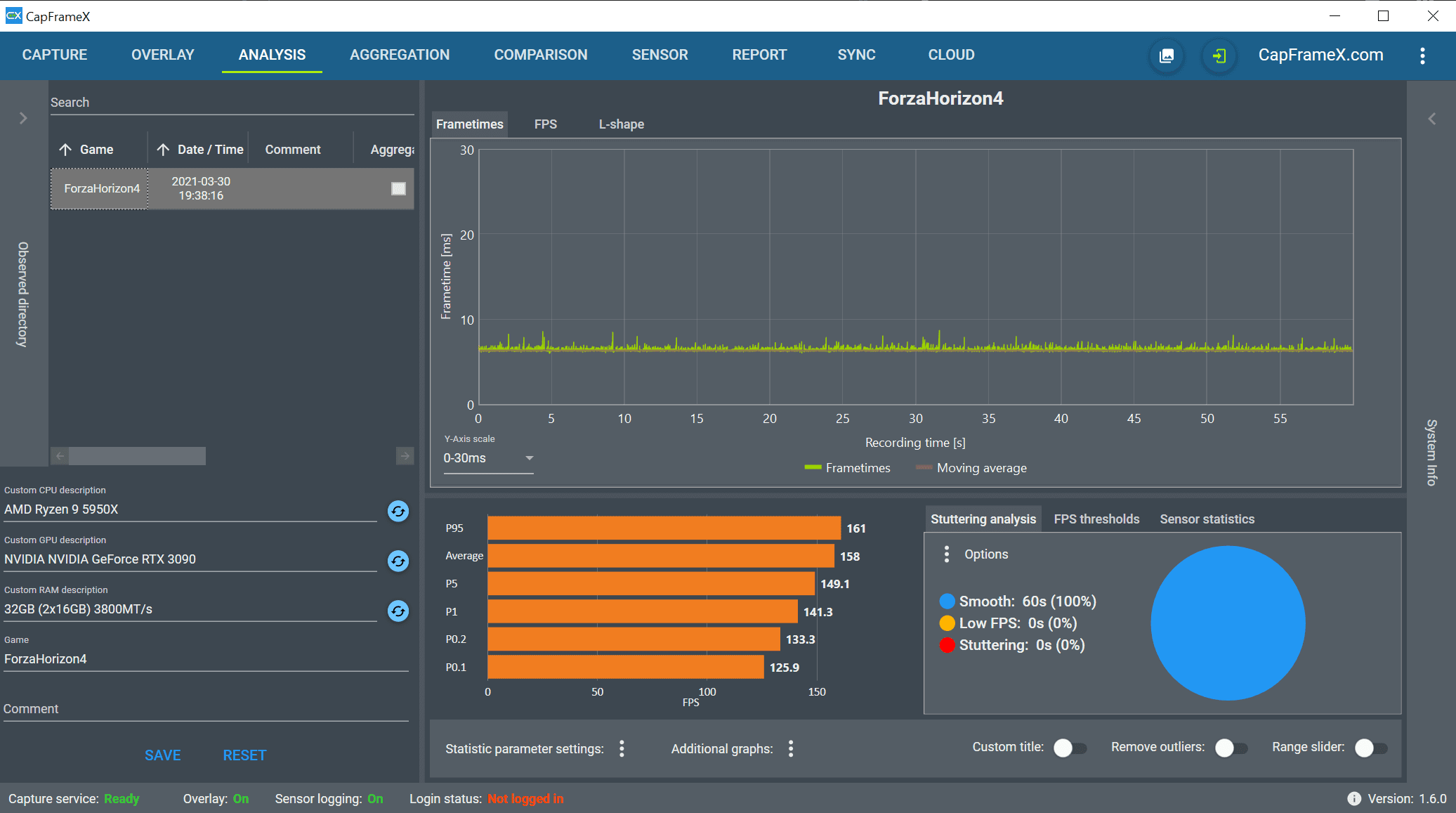Open the main three-dot menu
The height and width of the screenshot is (813, 1456).
(x=1422, y=56)
